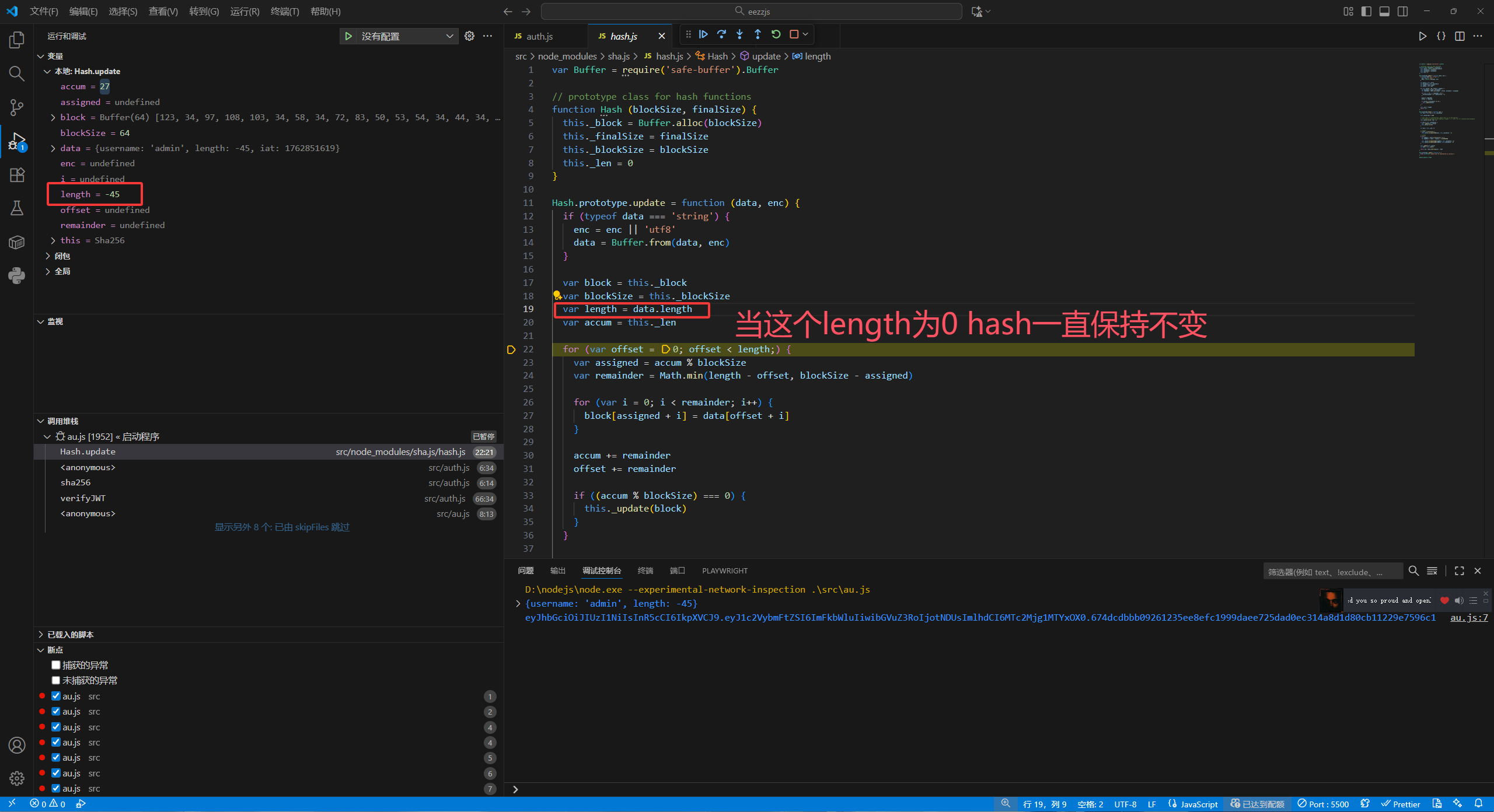Enable the uncaught exceptions breakpoint checkbox
Viewport: 1494px width, 812px height.
click(x=56, y=680)
